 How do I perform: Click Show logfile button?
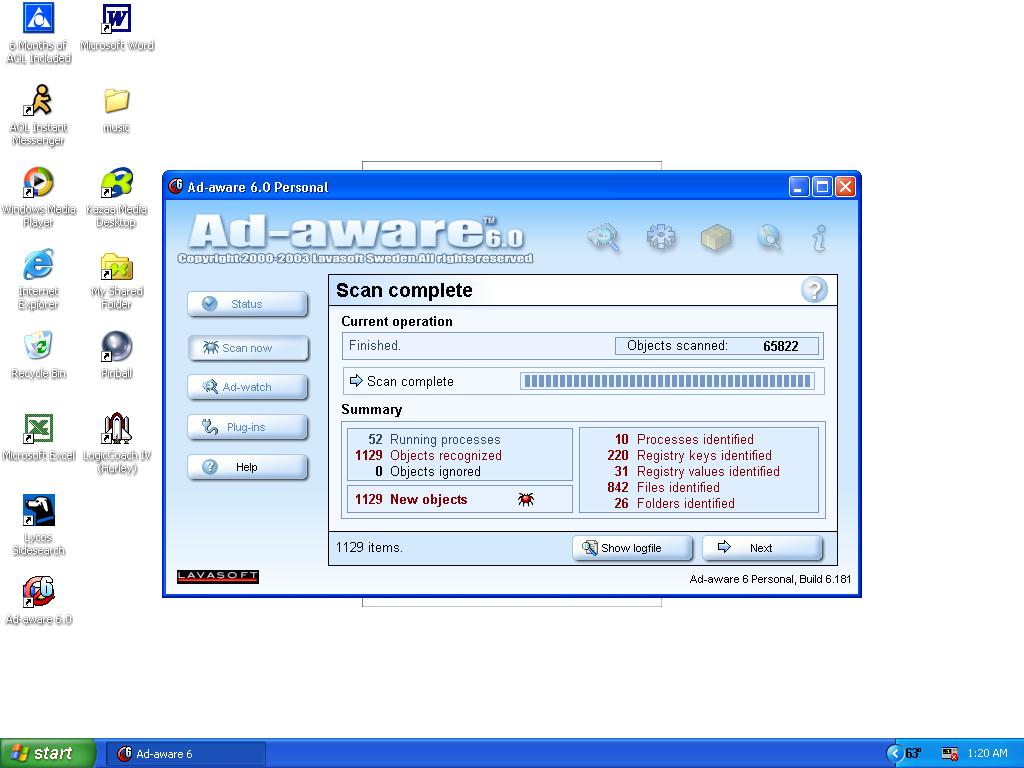coord(632,548)
